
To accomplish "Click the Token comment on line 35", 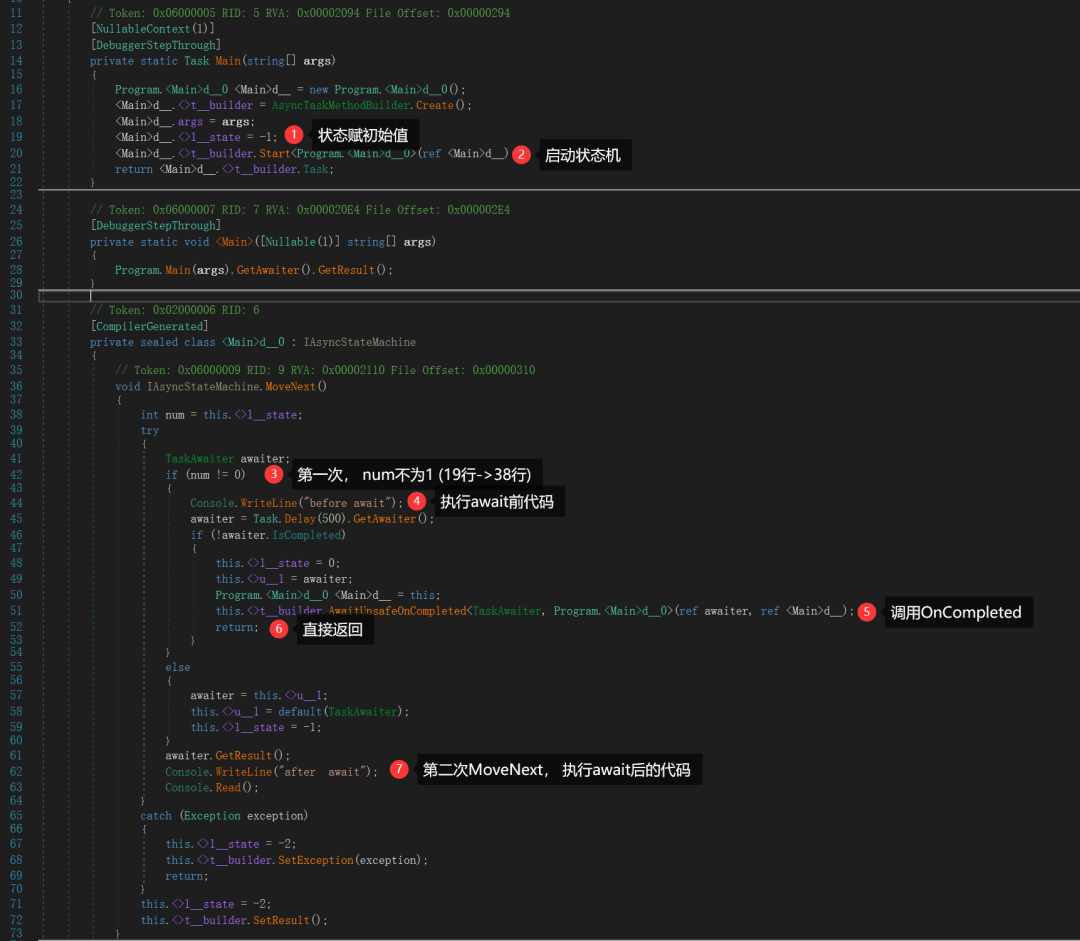I will point(325,370).
